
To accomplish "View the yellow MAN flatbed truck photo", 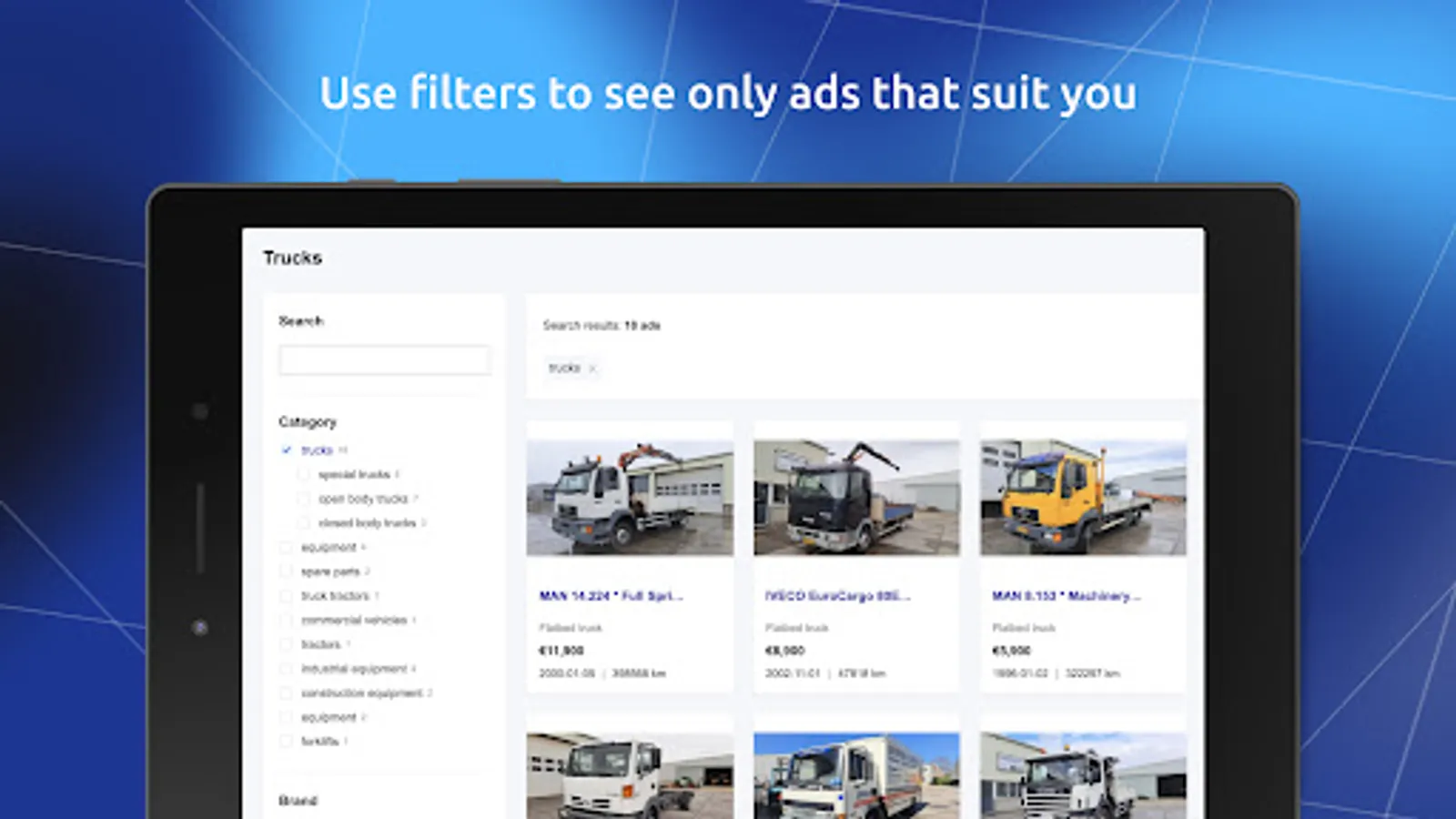I will coord(1083,498).
